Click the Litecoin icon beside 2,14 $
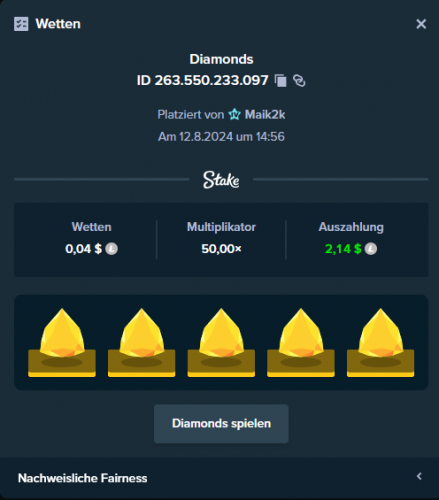Screen dimensions: 439x500 [371, 249]
